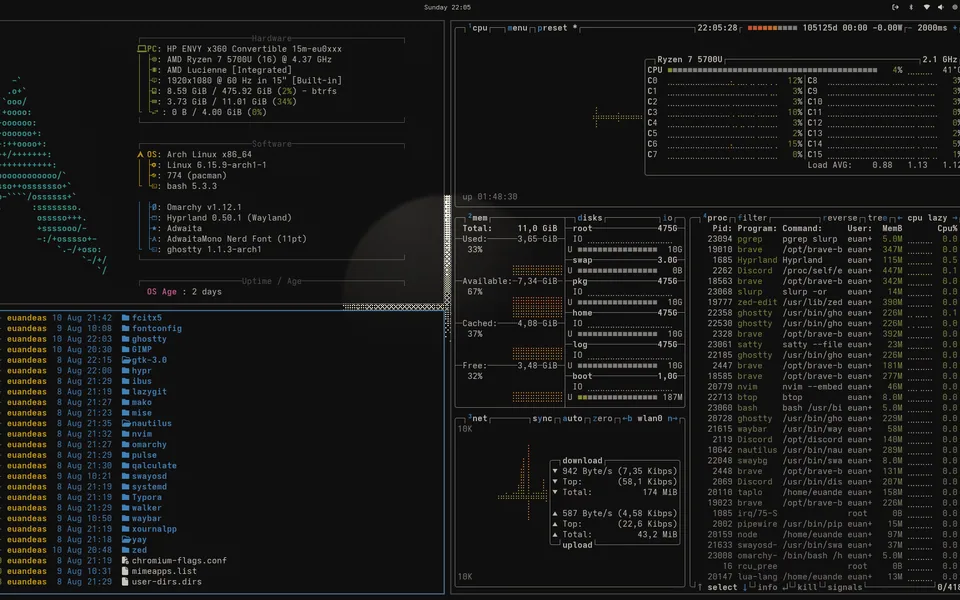Toggle the disks view in btop mem box

[x=590, y=217]
